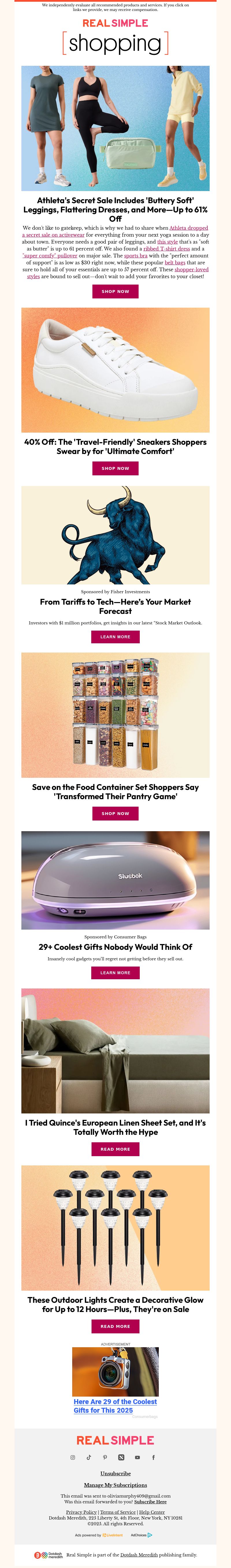
Task: Open the Pinterest icon in footer
Action: (x=105, y=1458)
